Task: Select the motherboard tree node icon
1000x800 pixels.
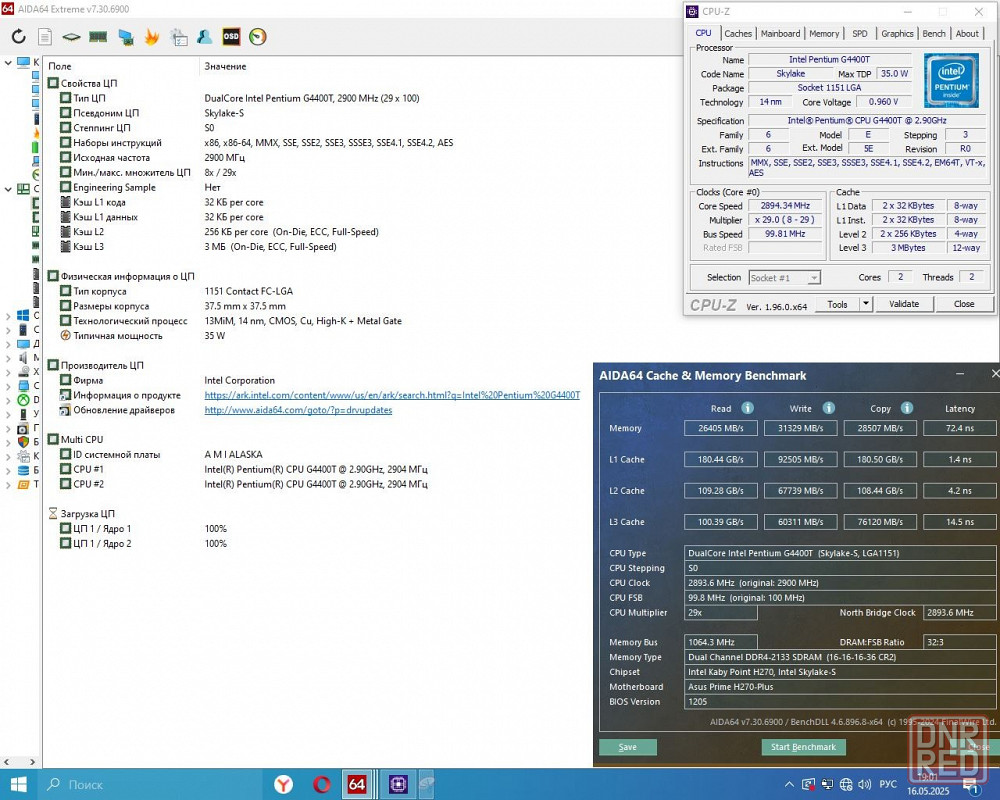Action: point(23,189)
